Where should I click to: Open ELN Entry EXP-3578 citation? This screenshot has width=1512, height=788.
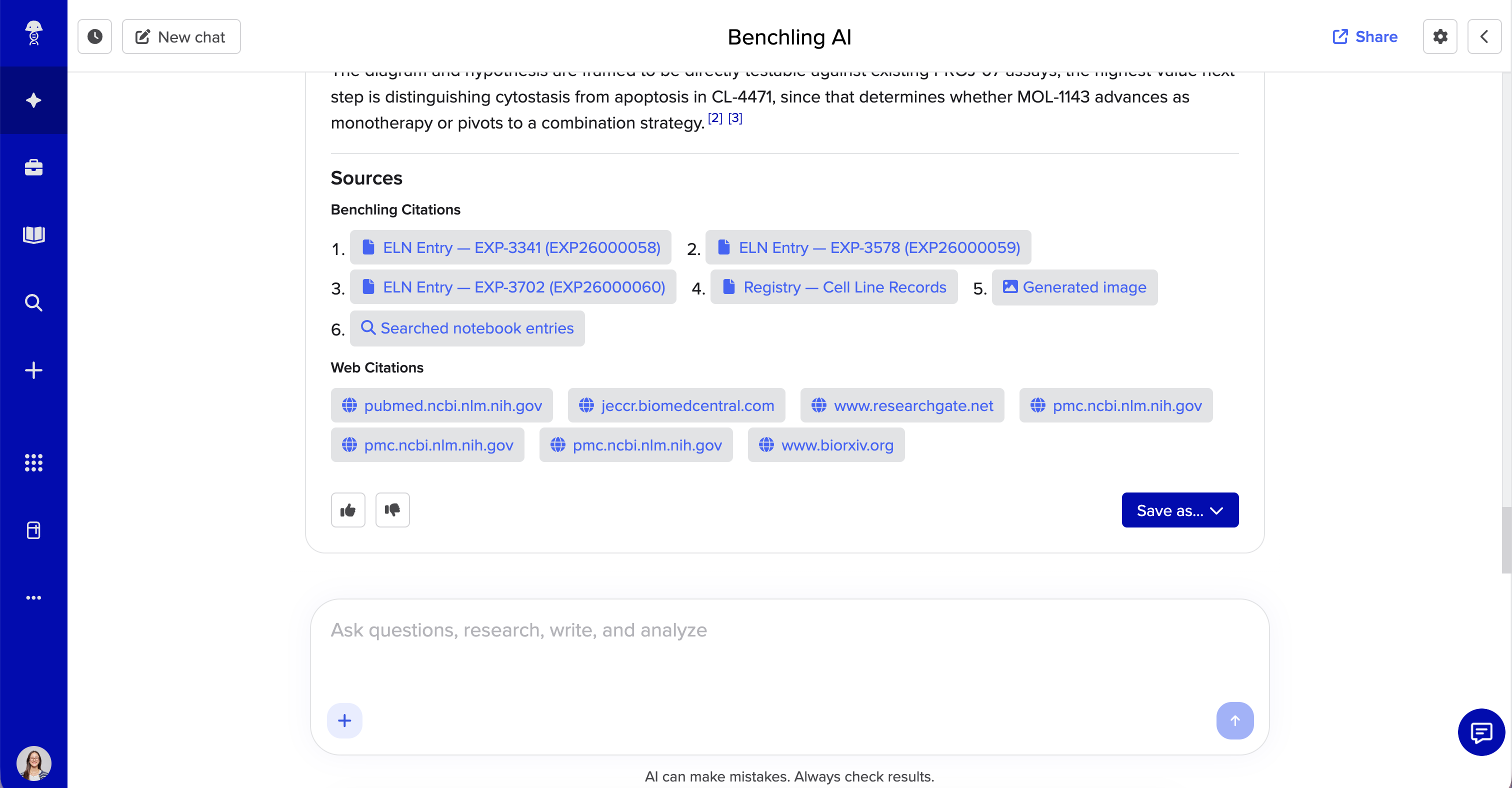point(867,247)
